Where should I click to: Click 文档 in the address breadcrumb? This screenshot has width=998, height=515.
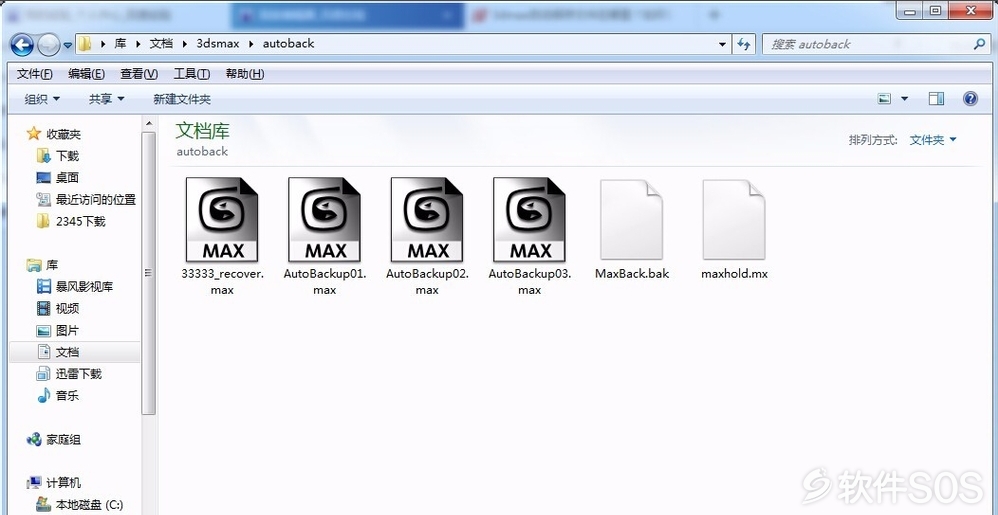161,44
